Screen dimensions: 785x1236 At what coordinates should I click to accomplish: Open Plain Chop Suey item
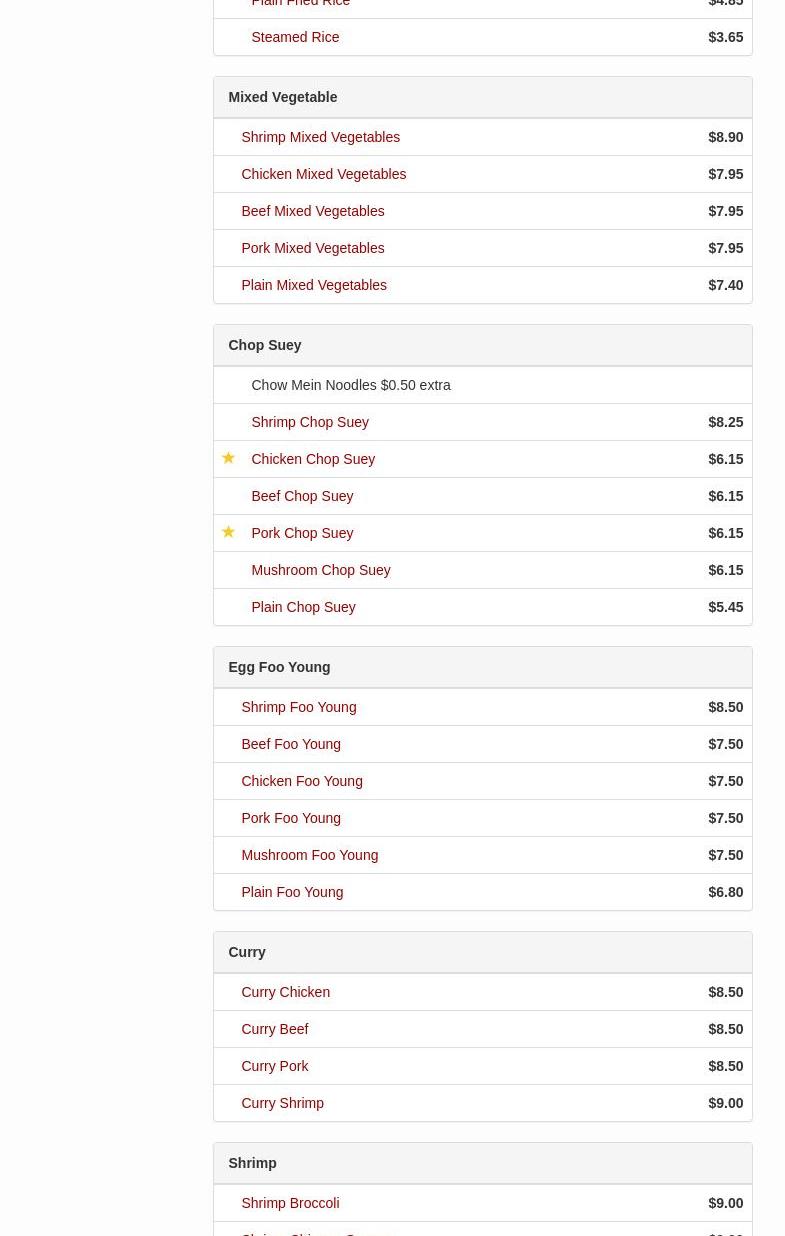point(303,607)
